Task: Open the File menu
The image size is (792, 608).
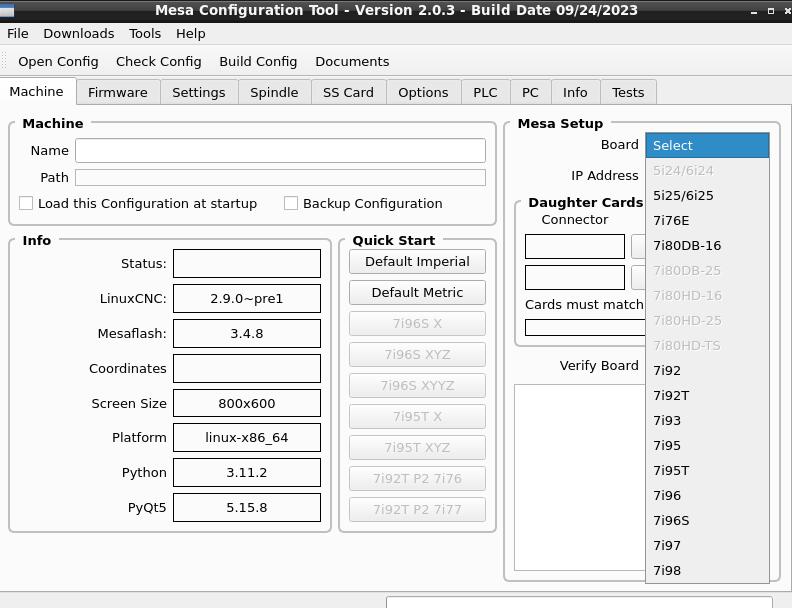Action: 18,34
